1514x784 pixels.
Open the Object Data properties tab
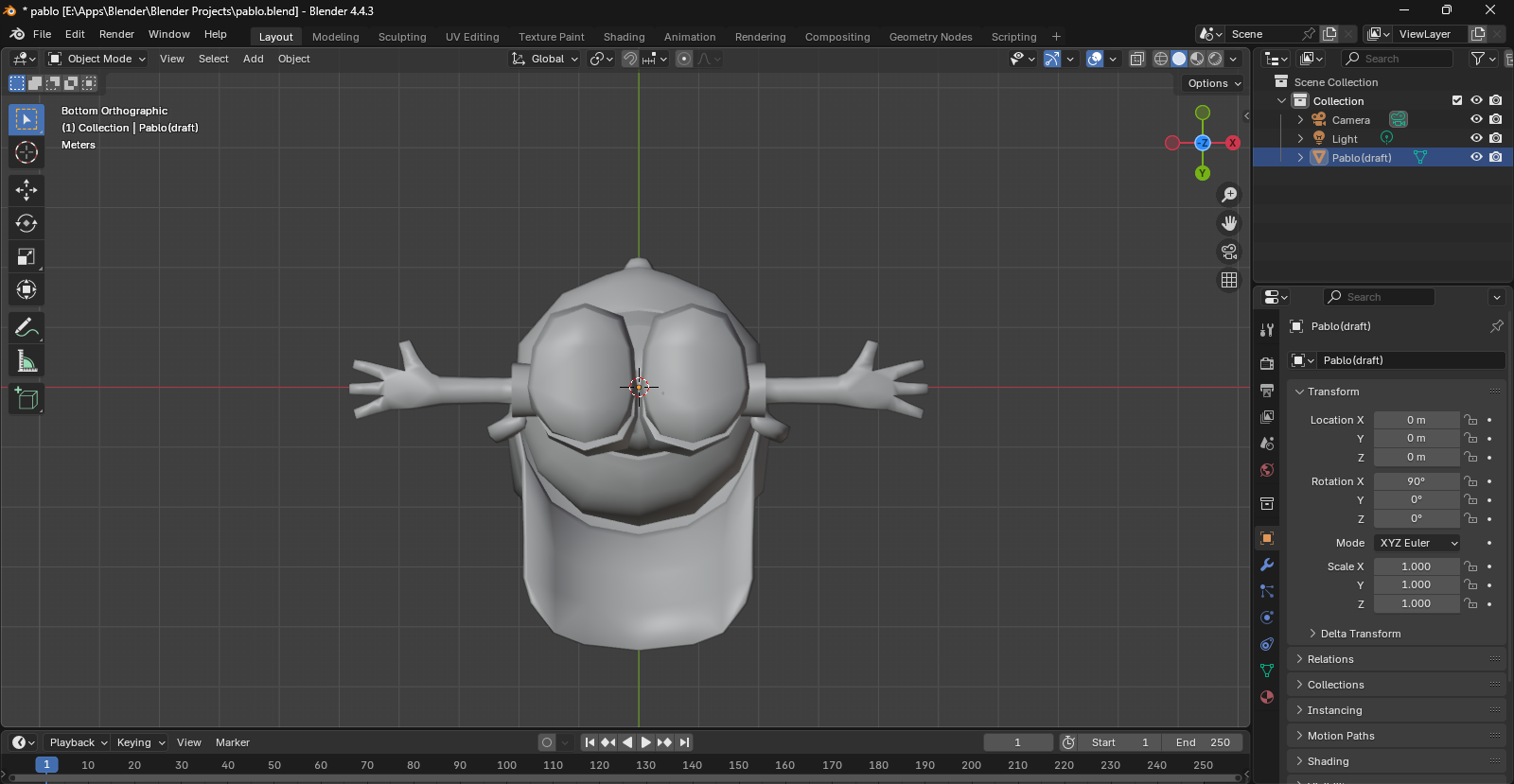coord(1267,671)
